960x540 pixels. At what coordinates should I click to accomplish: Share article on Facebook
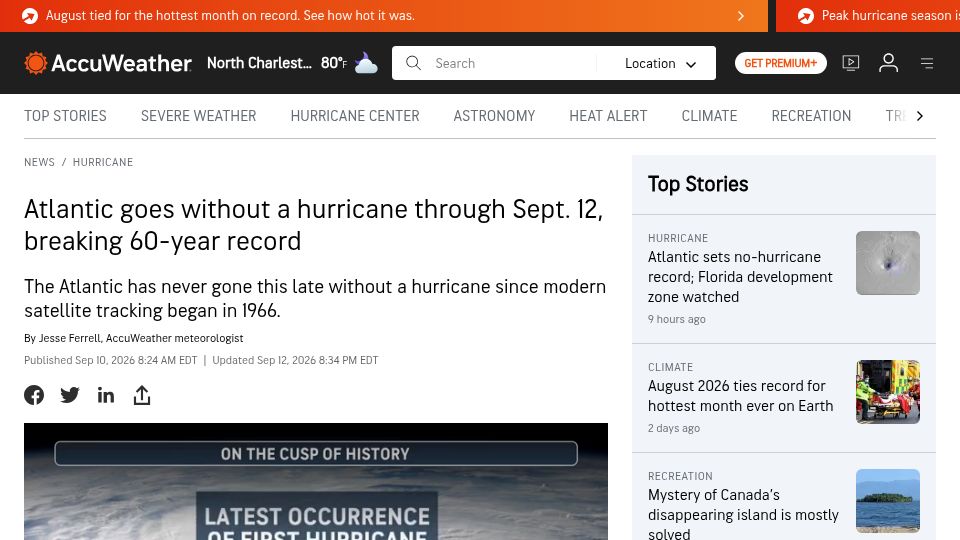point(34,395)
